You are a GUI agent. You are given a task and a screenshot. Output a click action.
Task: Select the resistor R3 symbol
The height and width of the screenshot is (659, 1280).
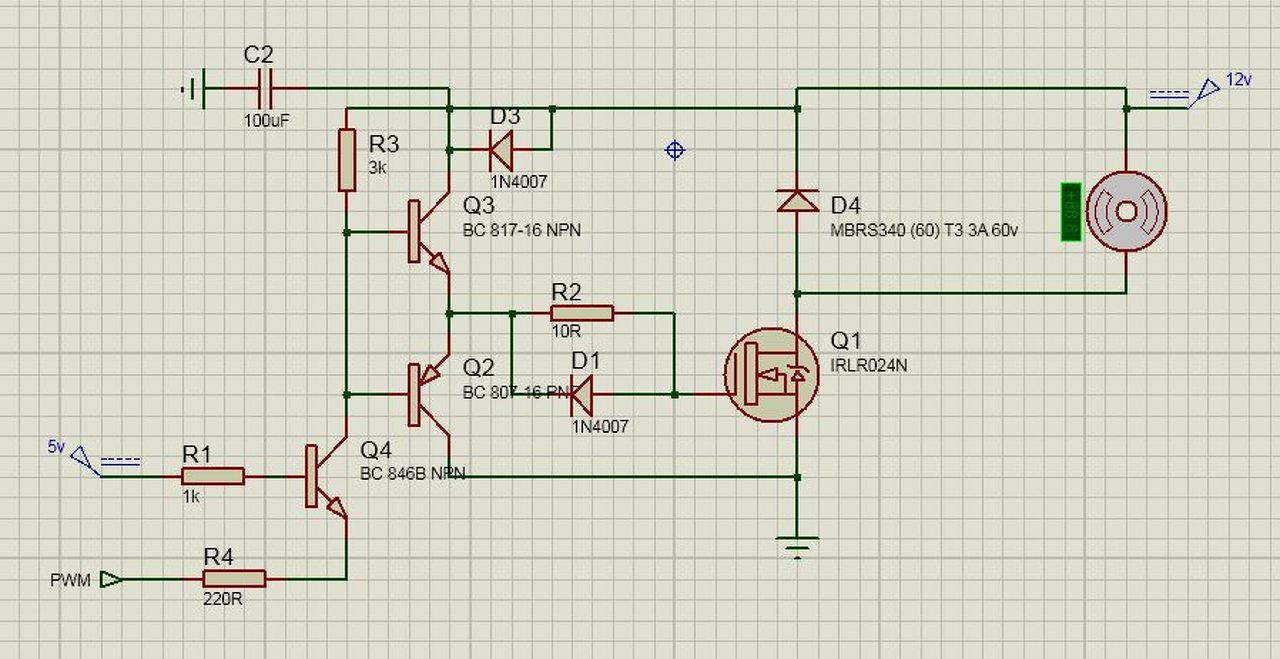click(347, 159)
